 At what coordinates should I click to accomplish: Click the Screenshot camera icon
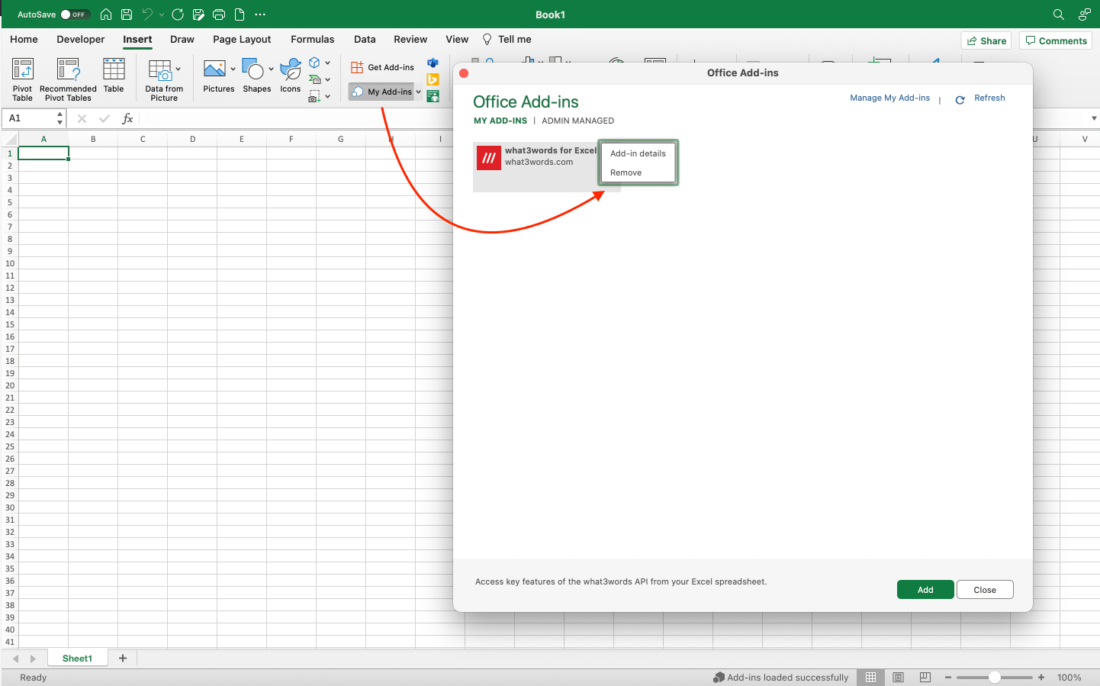pos(314,96)
